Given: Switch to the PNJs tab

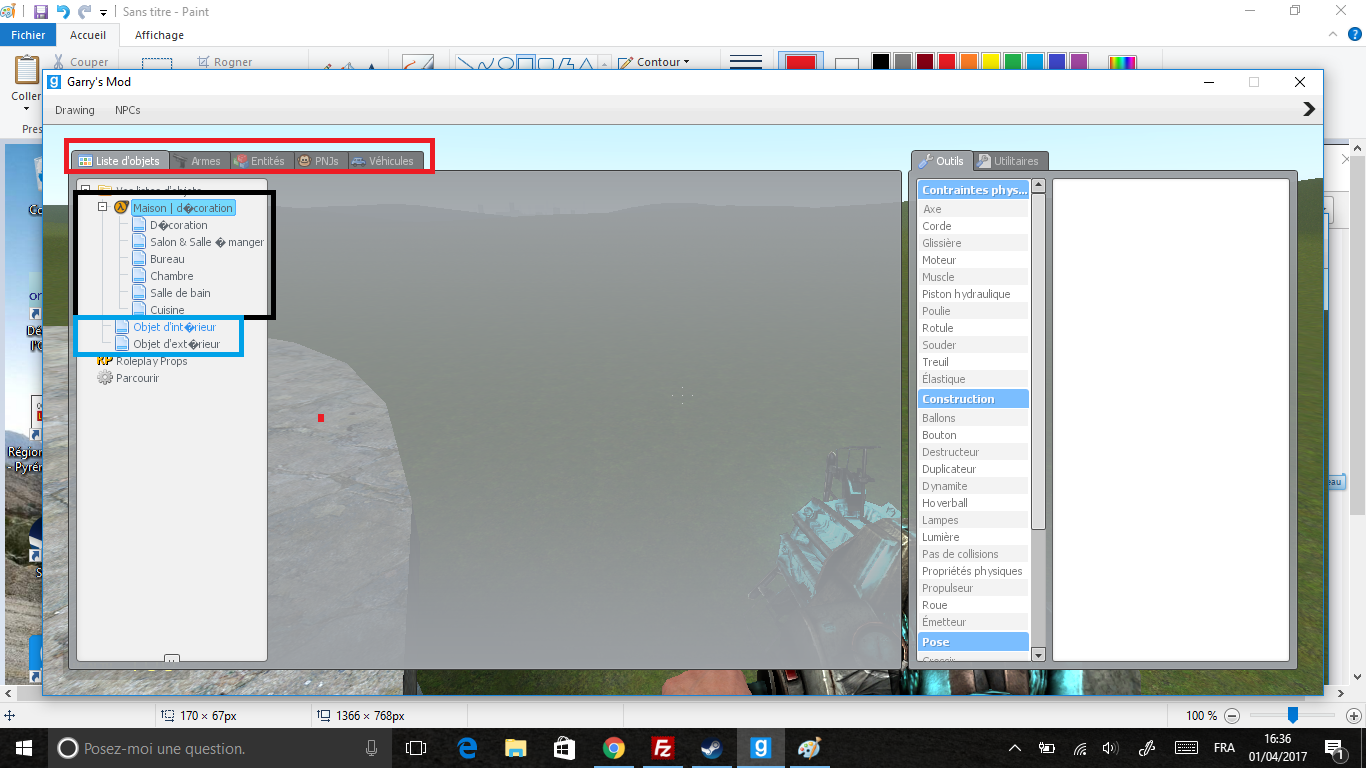Looking at the screenshot, I should (x=319, y=161).
